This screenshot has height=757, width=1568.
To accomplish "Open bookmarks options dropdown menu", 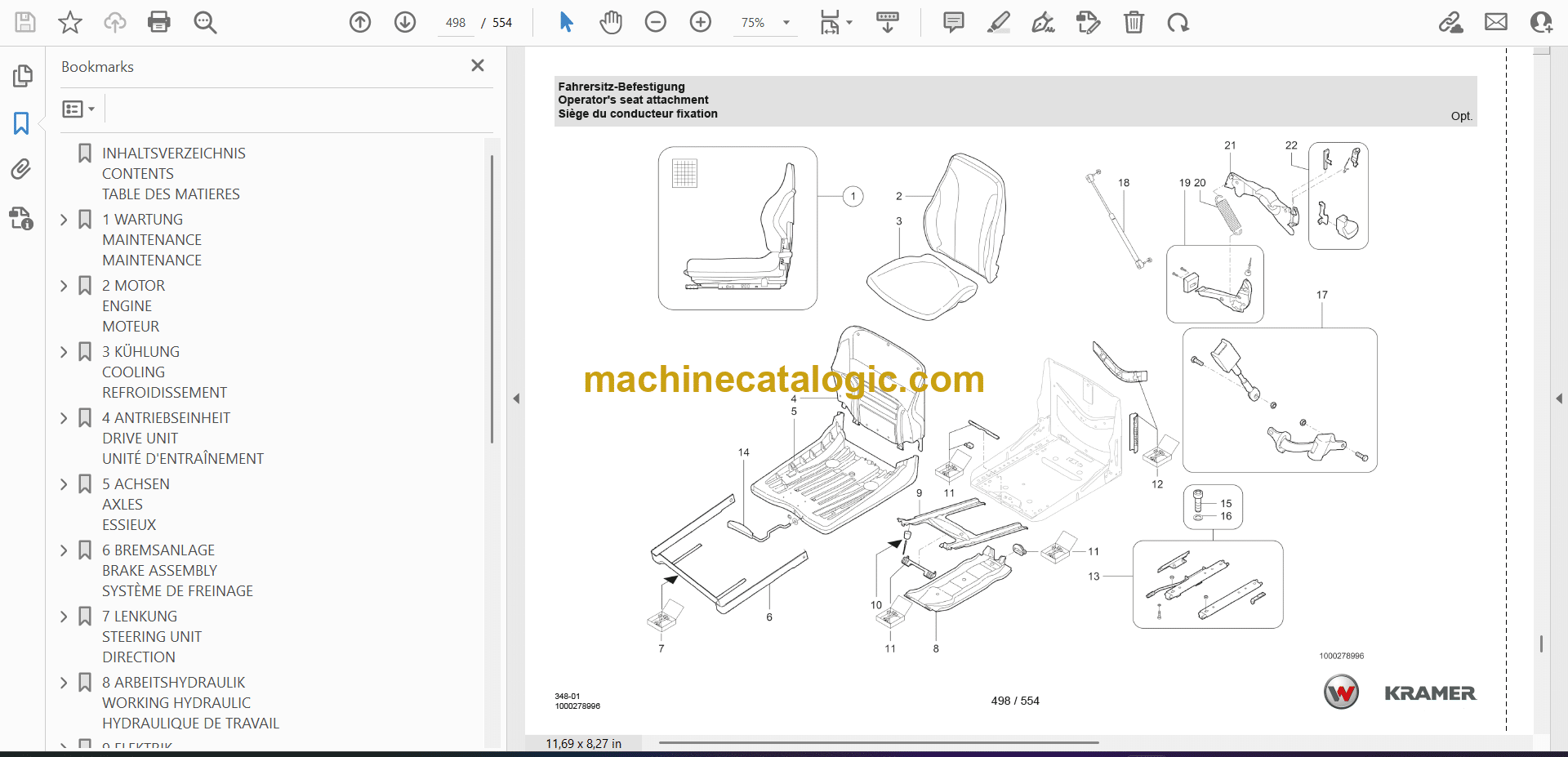I will tap(78, 109).
